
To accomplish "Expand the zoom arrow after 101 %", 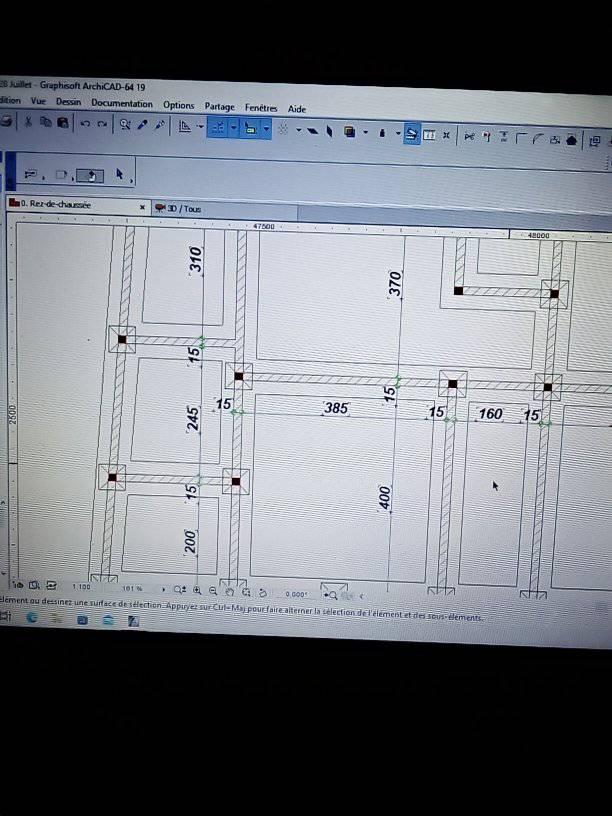I will click(x=163, y=589).
